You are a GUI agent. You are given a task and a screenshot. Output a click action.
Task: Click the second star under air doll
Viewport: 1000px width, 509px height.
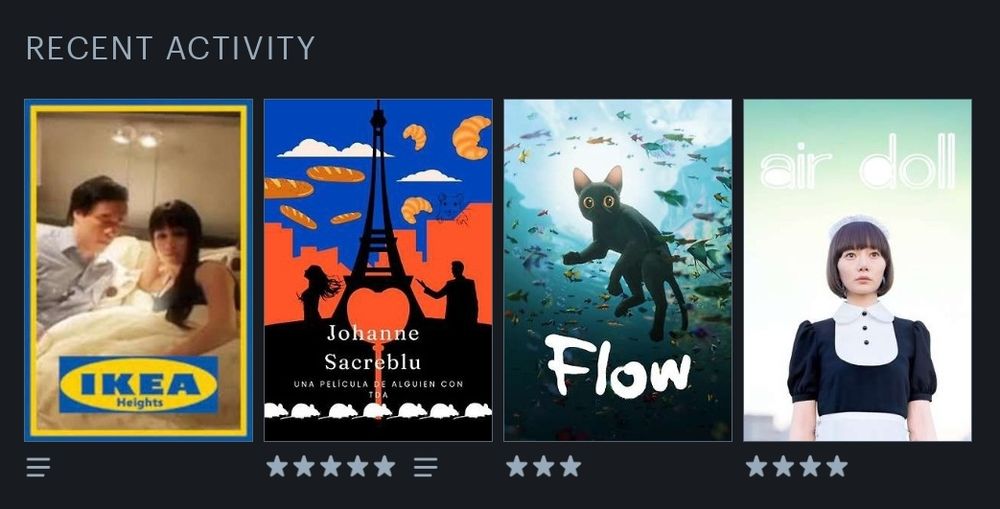point(783,467)
